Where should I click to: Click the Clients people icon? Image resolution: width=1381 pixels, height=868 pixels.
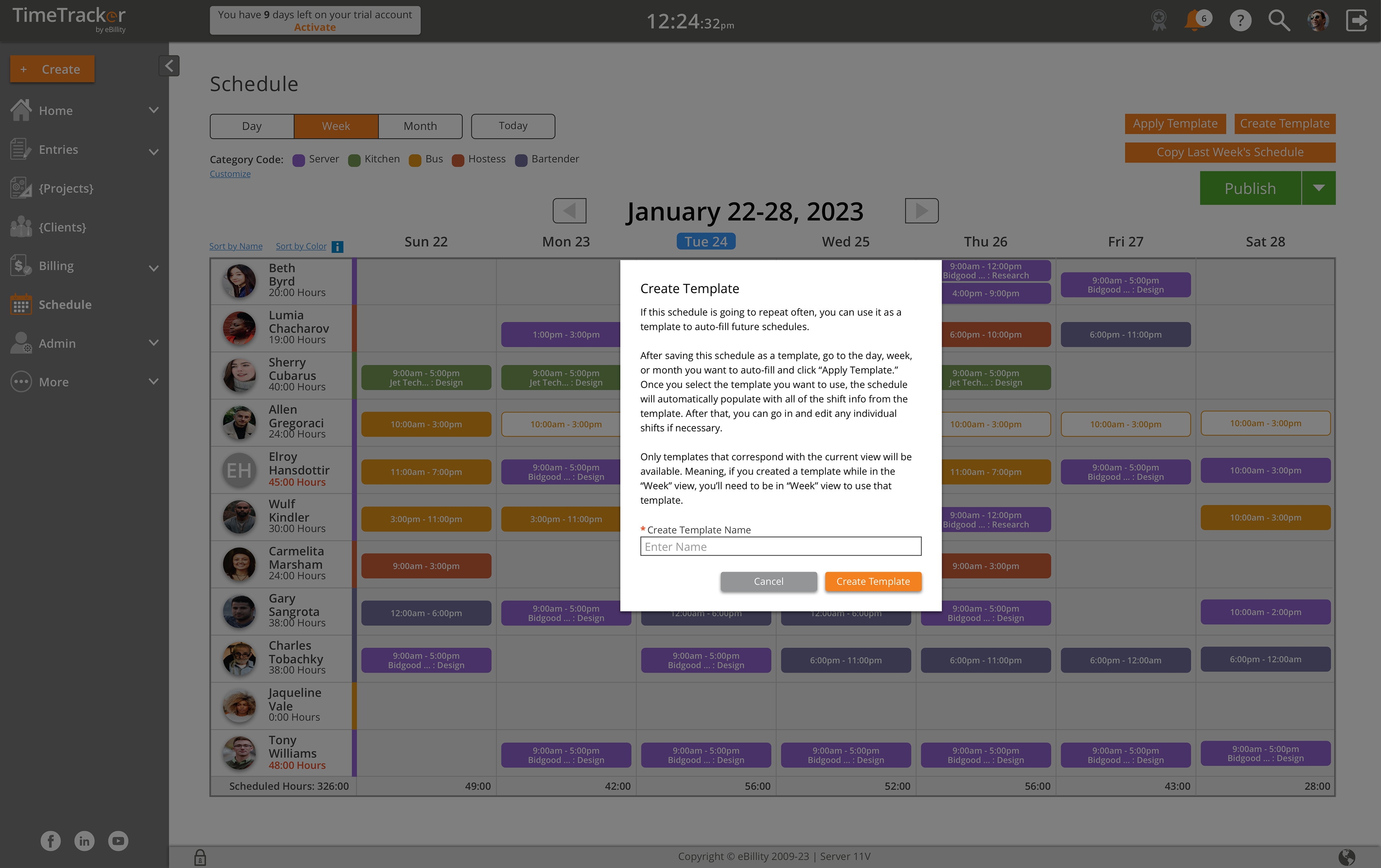[x=20, y=227]
